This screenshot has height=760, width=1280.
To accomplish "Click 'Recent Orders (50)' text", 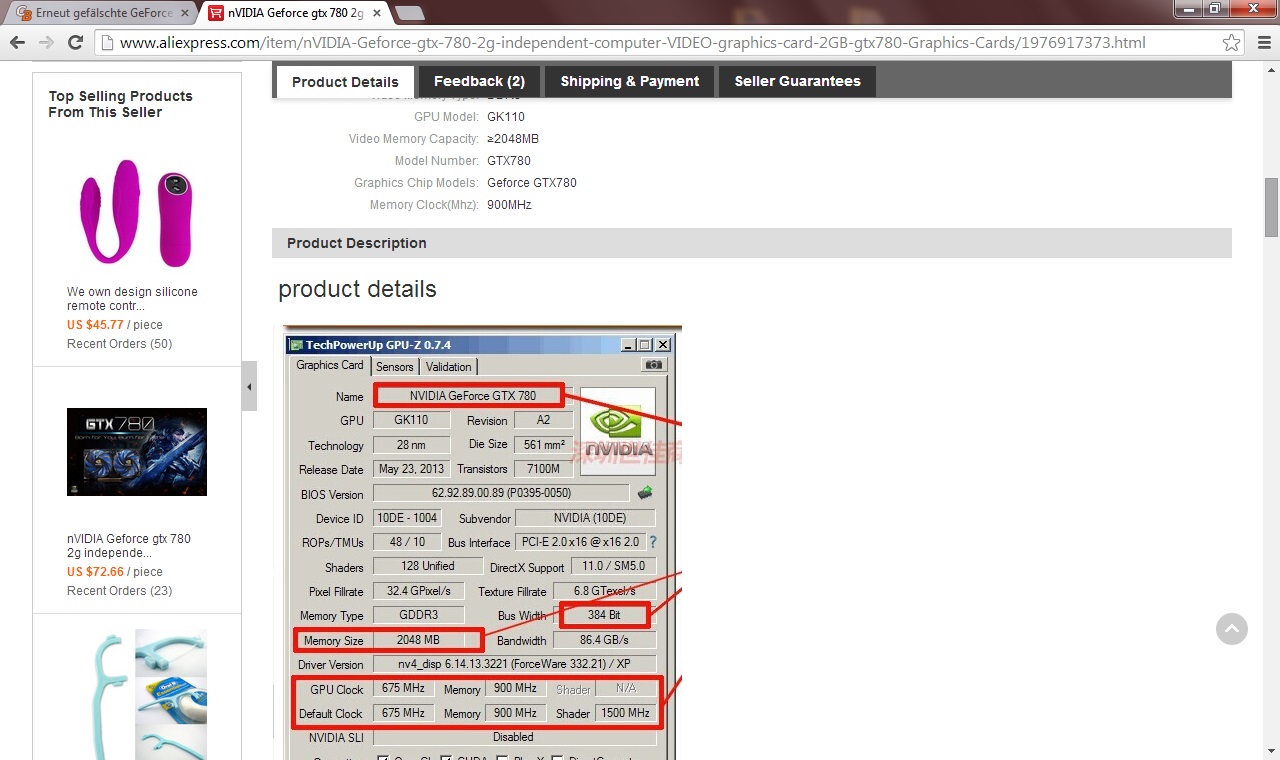I will pyautogui.click(x=119, y=344).
